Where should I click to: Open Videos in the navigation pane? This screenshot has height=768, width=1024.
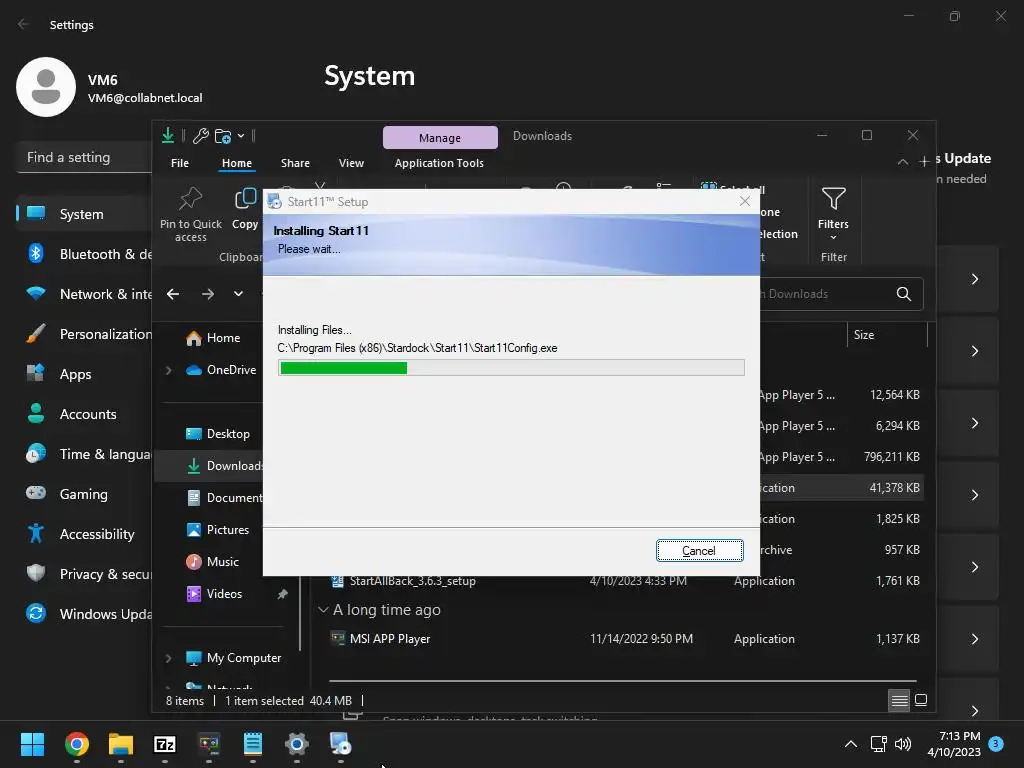pos(223,594)
